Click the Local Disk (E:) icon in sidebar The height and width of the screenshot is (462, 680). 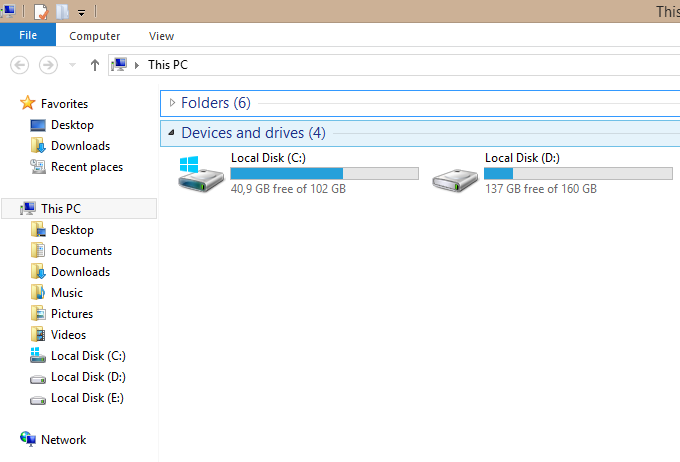point(38,400)
